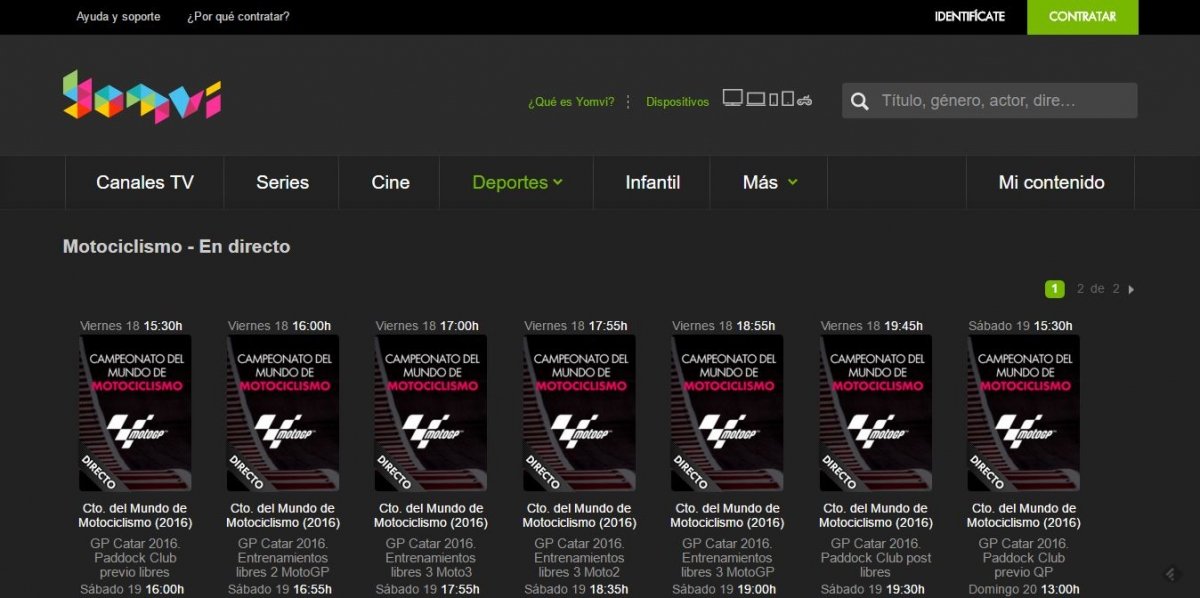Open the Infantil section

point(652,182)
